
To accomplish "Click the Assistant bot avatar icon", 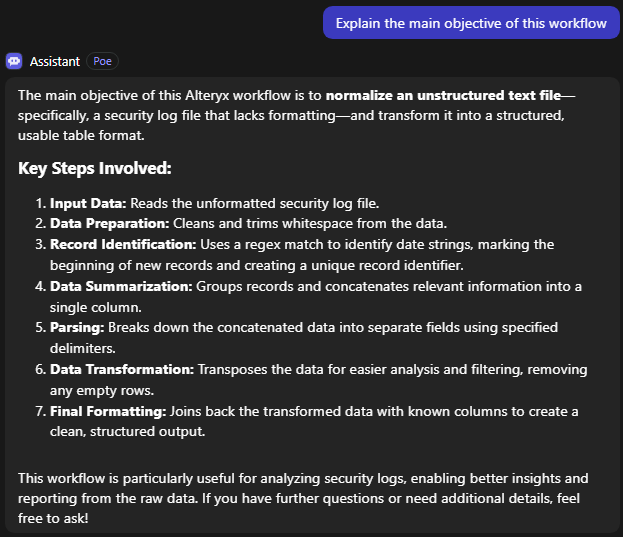I will 14,61.
